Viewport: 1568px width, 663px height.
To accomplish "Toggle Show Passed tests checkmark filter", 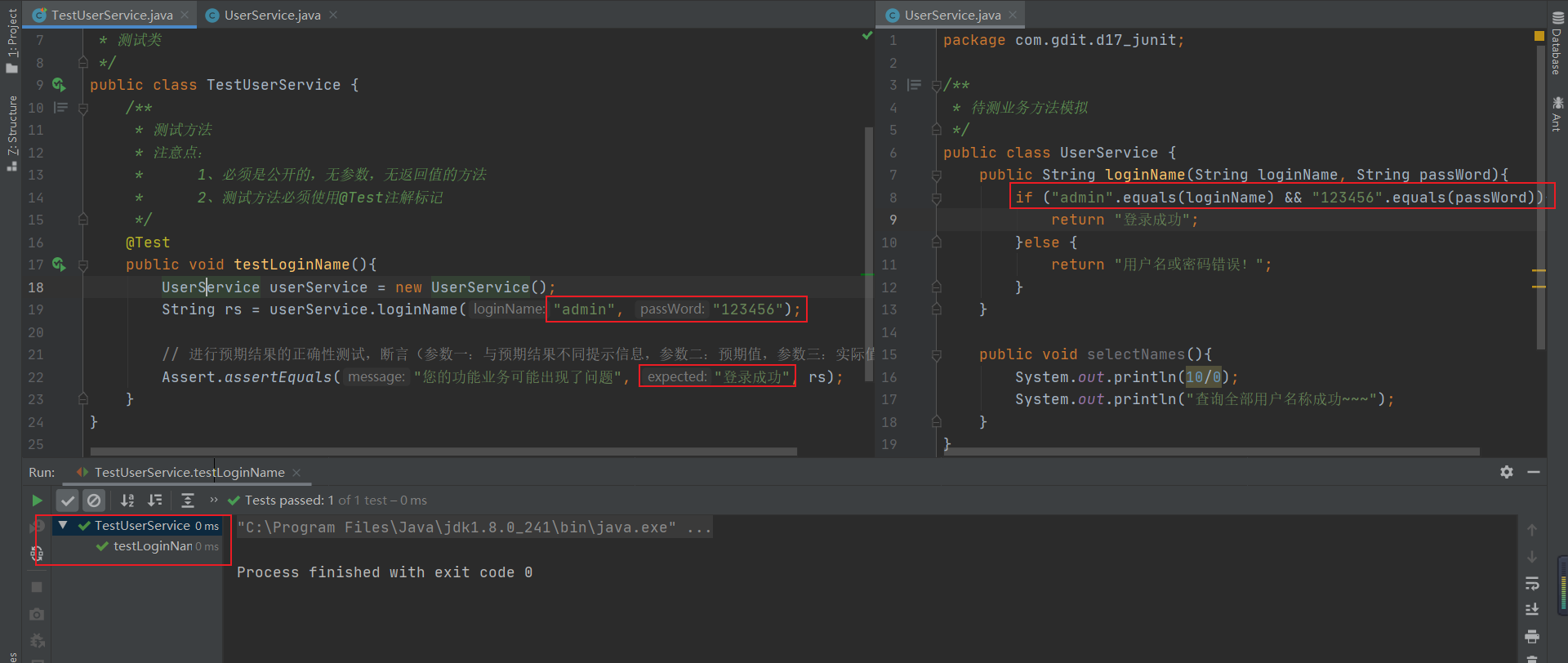I will [68, 501].
